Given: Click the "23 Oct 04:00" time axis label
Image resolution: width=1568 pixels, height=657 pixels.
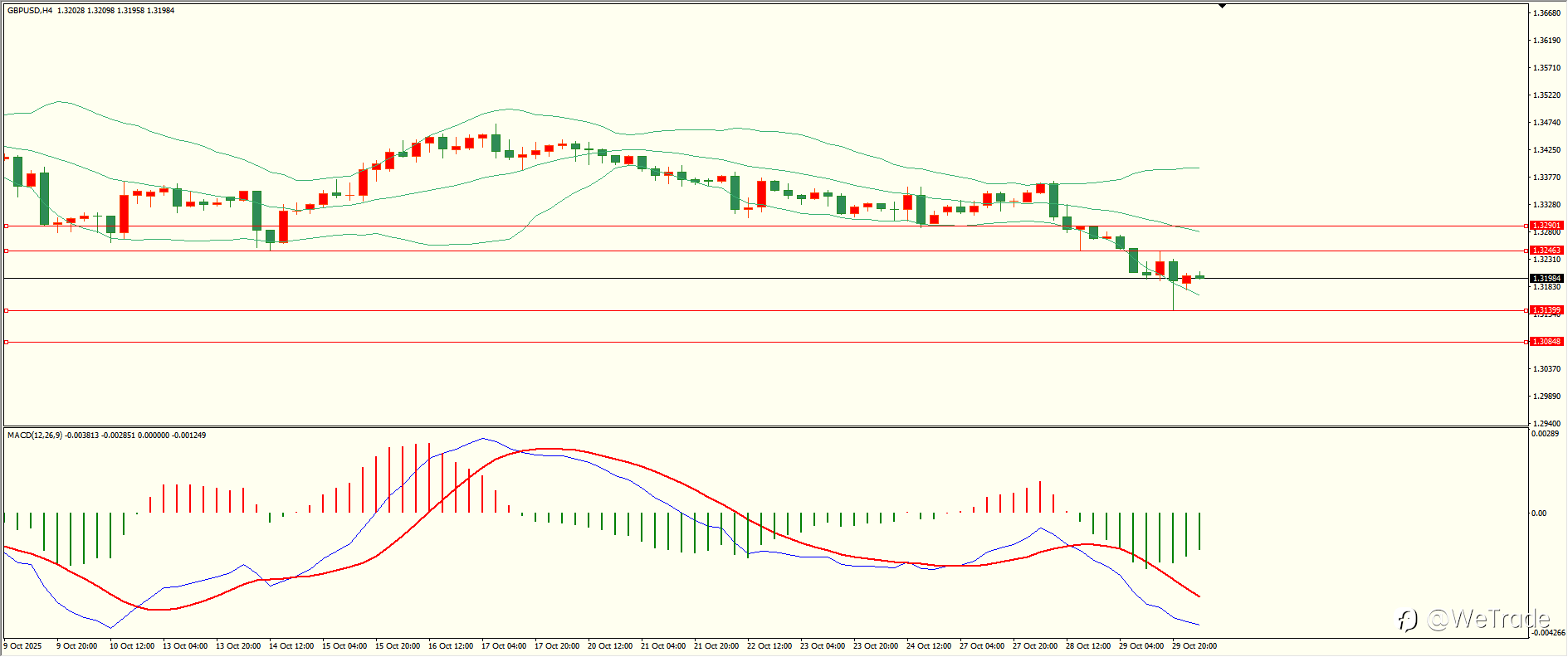Looking at the screenshot, I should click(823, 646).
